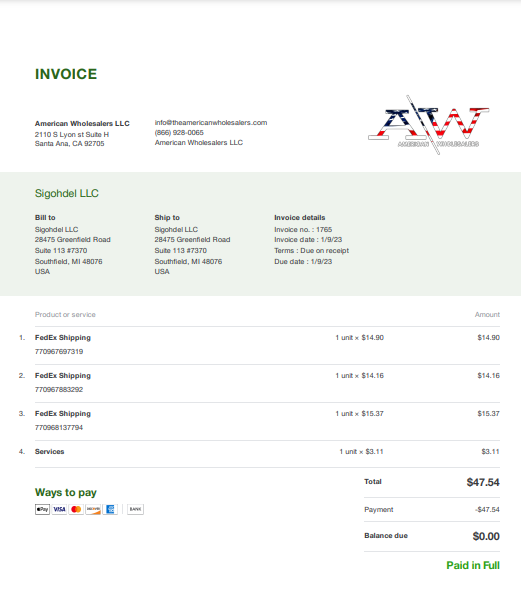Click the Balance due label
The width and height of the screenshot is (521, 602).
(x=386, y=536)
